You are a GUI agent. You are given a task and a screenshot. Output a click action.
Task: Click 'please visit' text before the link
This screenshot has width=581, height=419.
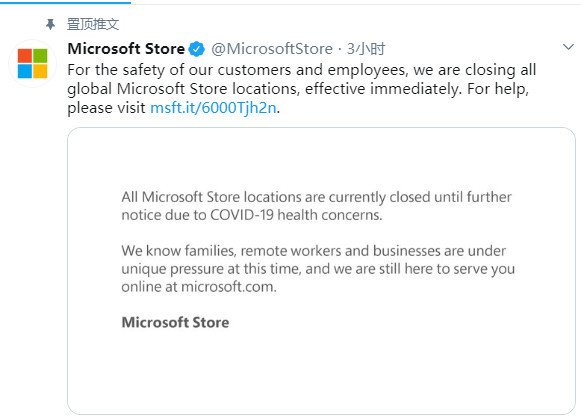click(x=106, y=108)
